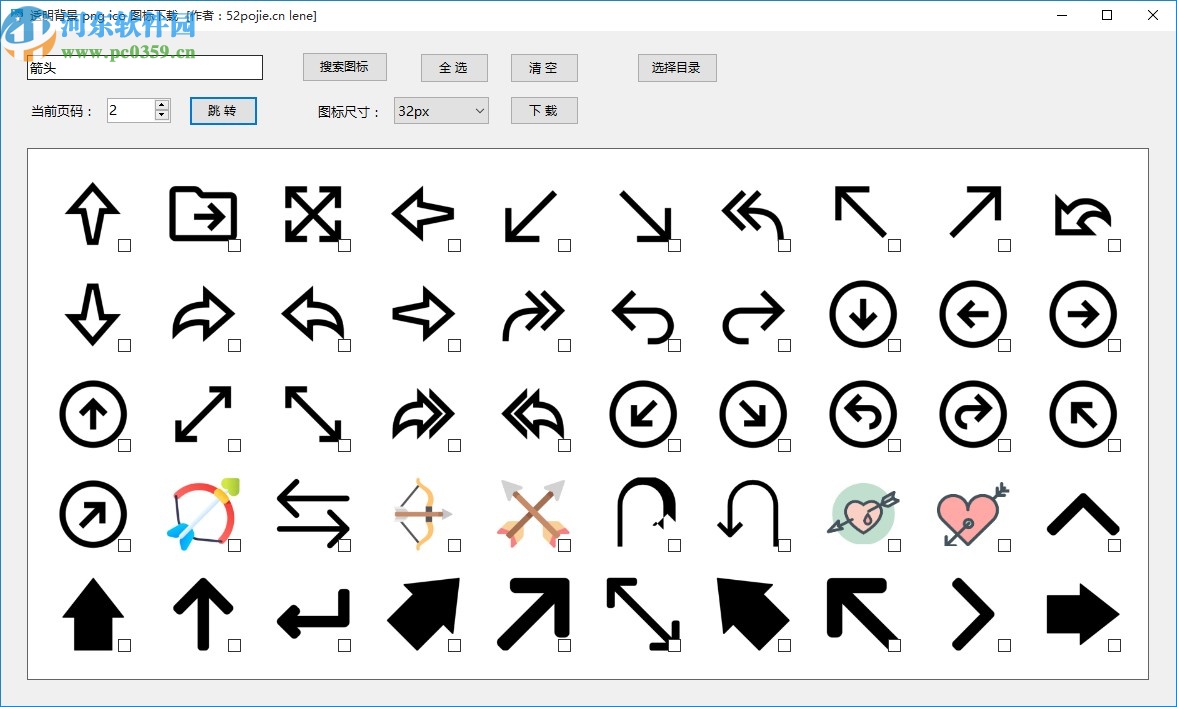The height and width of the screenshot is (707, 1177).
Task: Click the upward chevron icon
Action: (x=1083, y=514)
